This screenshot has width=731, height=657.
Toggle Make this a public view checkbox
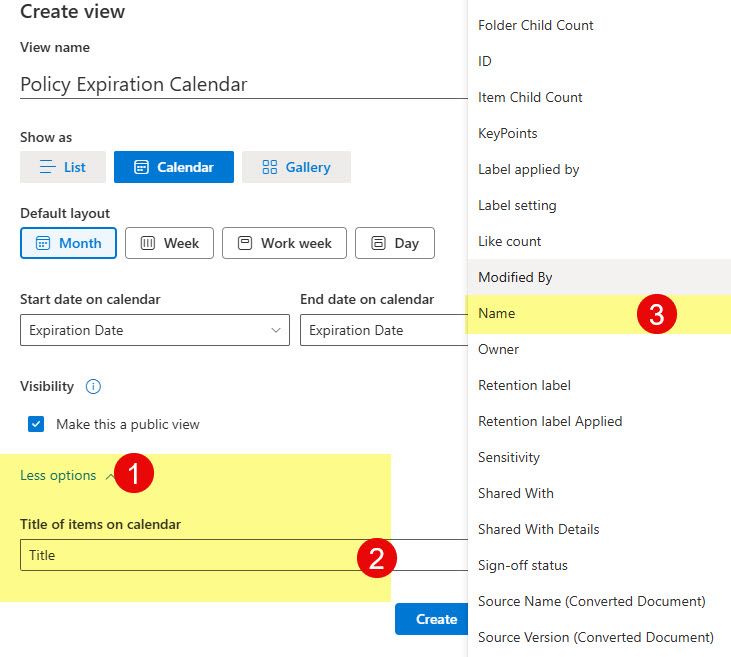click(x=36, y=424)
